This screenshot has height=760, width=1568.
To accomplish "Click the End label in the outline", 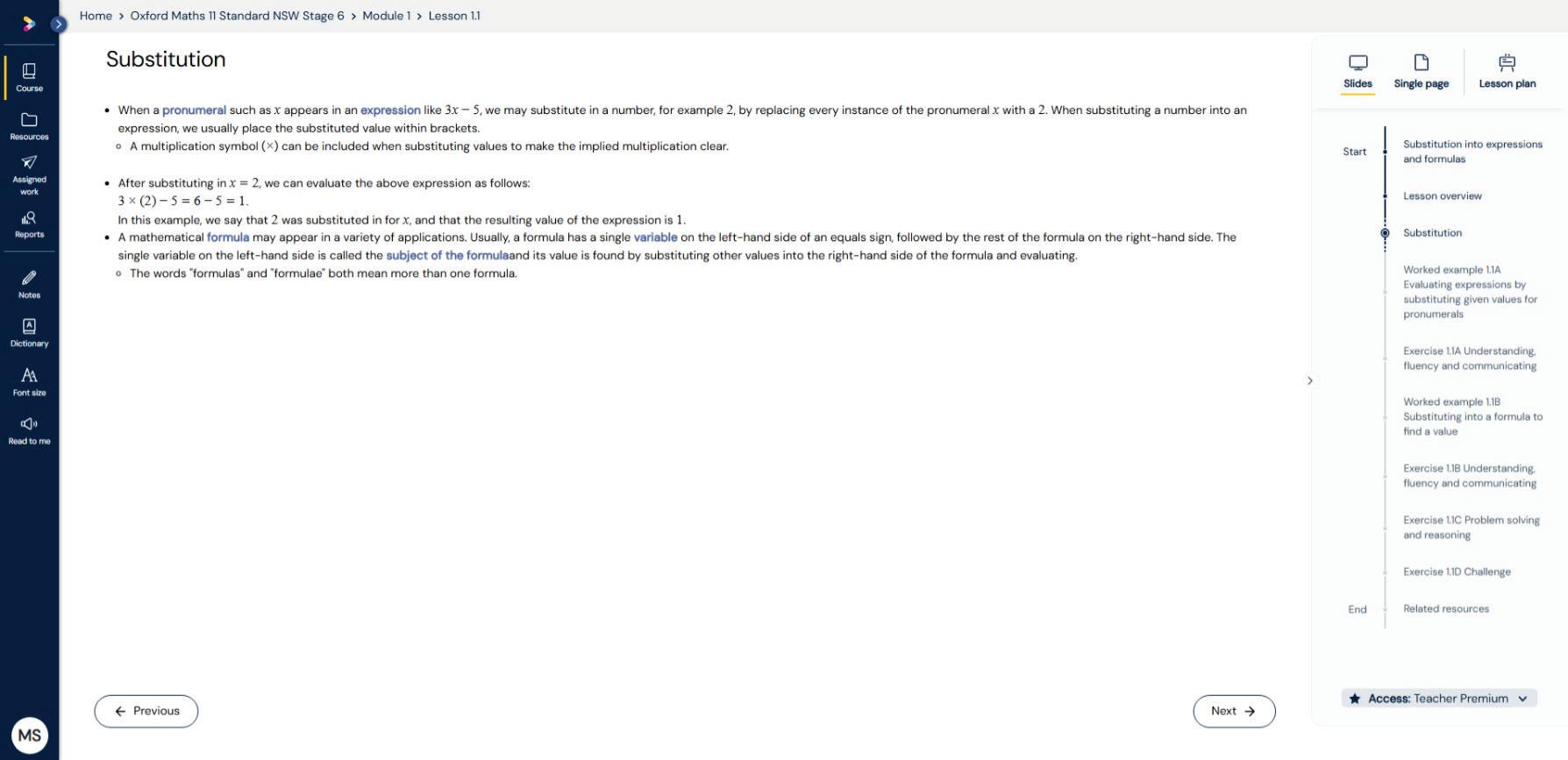I will tap(1358, 610).
